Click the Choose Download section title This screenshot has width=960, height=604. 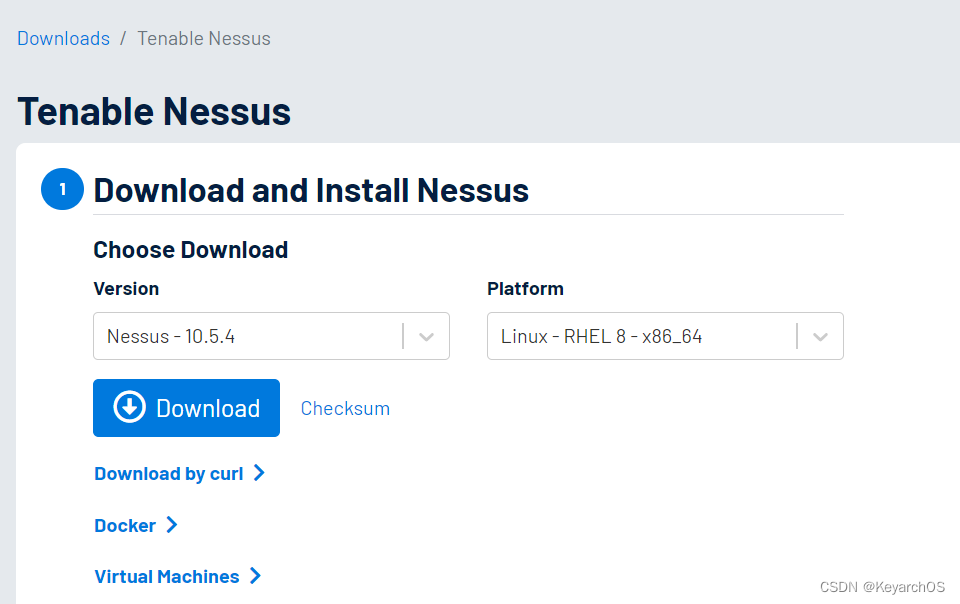[190, 250]
